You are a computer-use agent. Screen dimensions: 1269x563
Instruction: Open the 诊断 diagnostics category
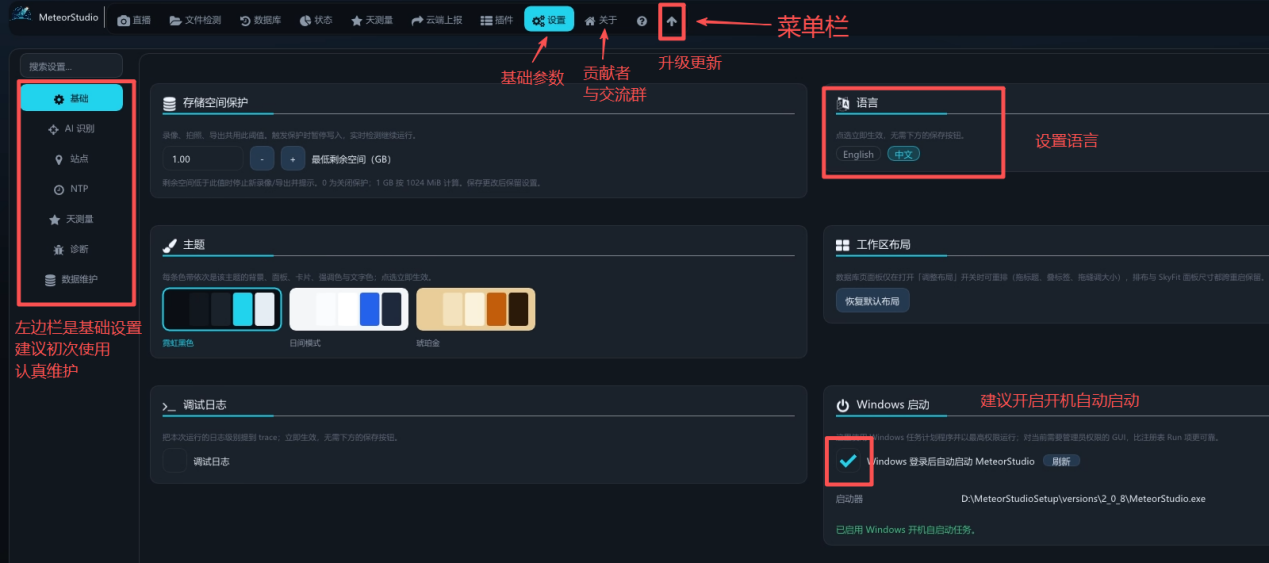point(72,249)
